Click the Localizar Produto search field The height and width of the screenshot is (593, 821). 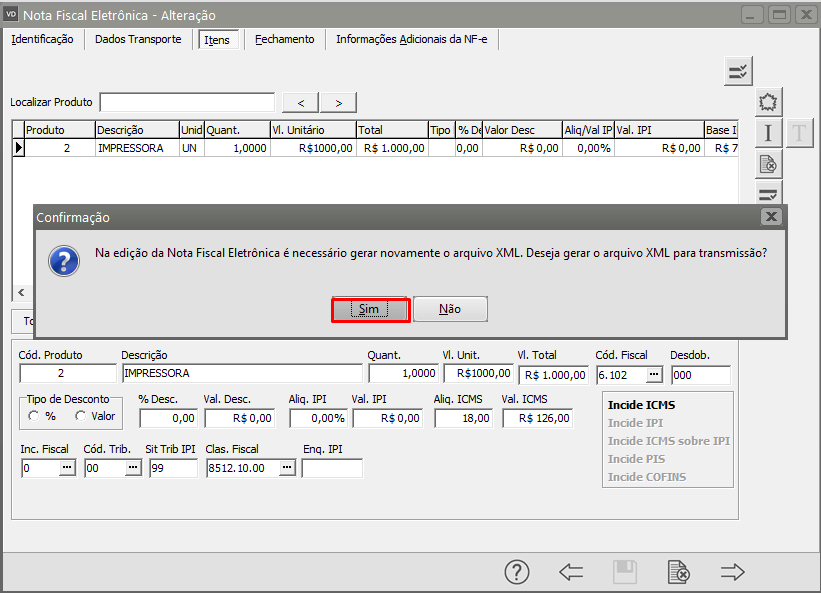[187, 102]
